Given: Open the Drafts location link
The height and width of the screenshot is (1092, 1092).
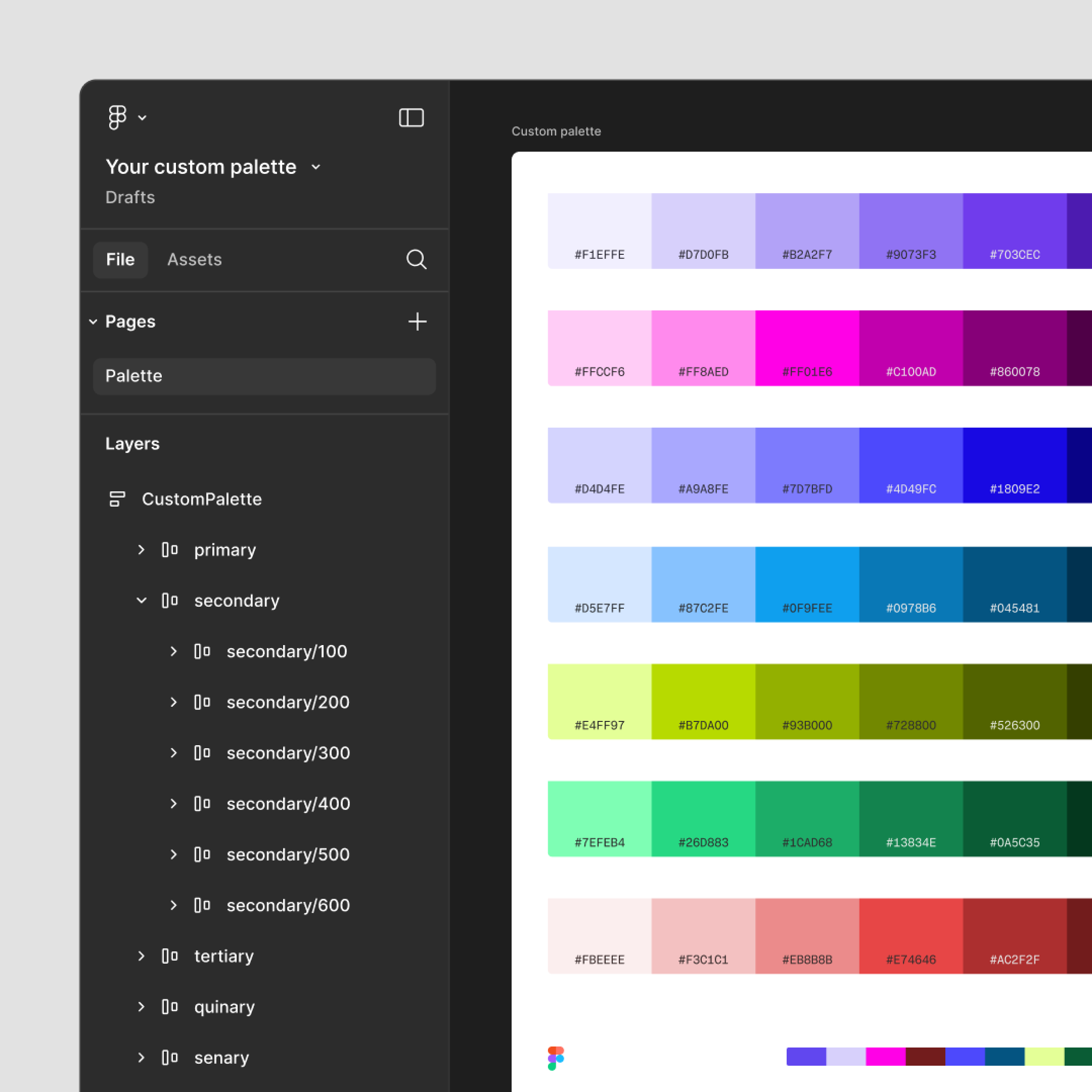Looking at the screenshot, I should [x=130, y=197].
